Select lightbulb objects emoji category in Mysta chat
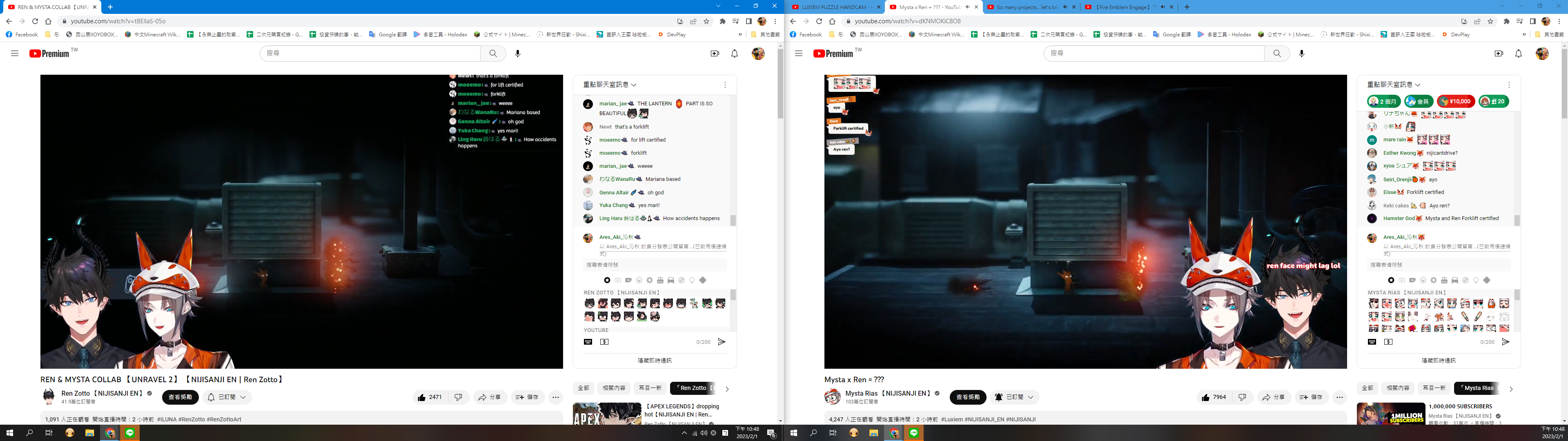This screenshot has width=1568, height=441. pyautogui.click(x=1476, y=280)
